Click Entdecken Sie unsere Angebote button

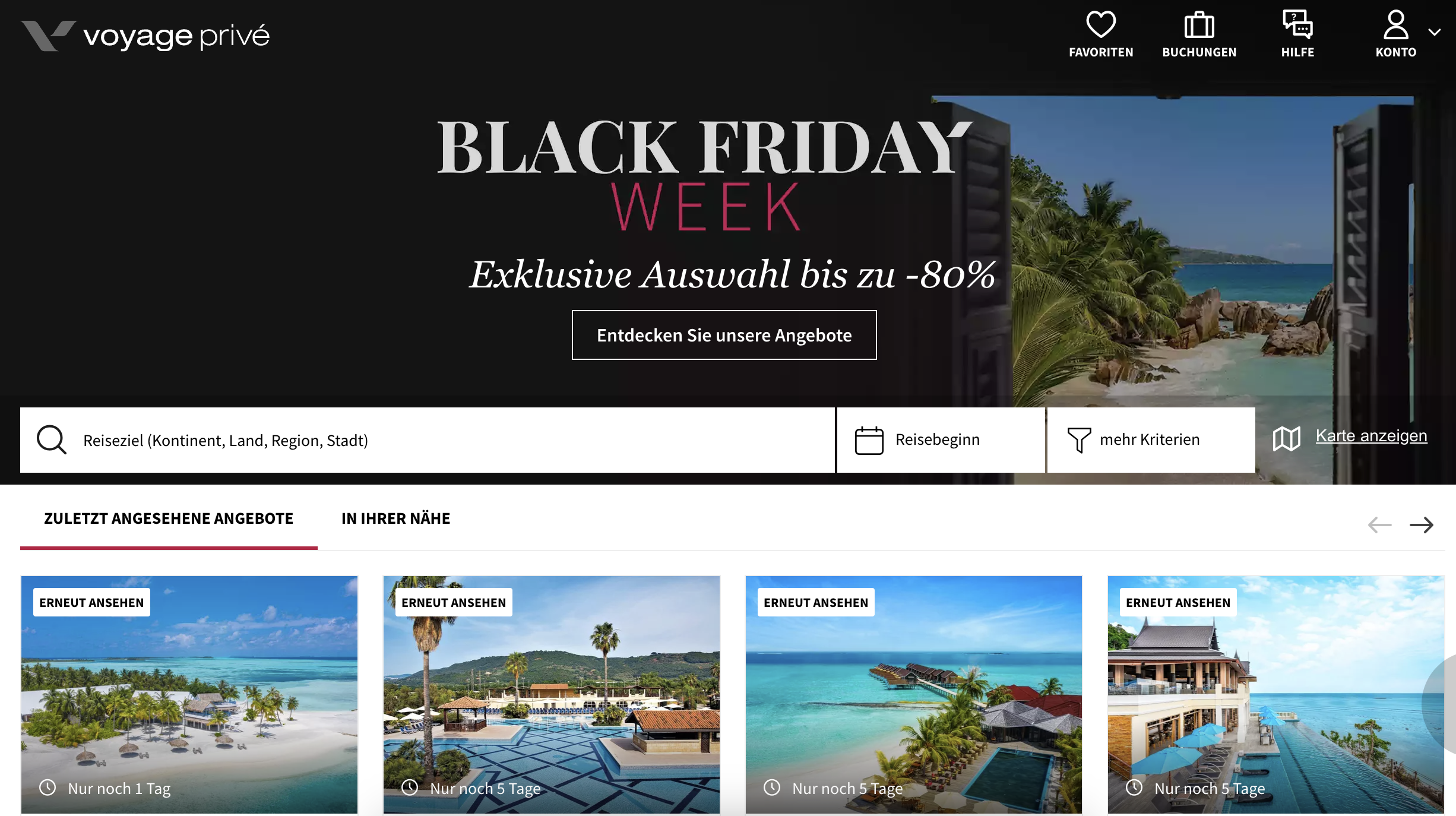(x=724, y=335)
